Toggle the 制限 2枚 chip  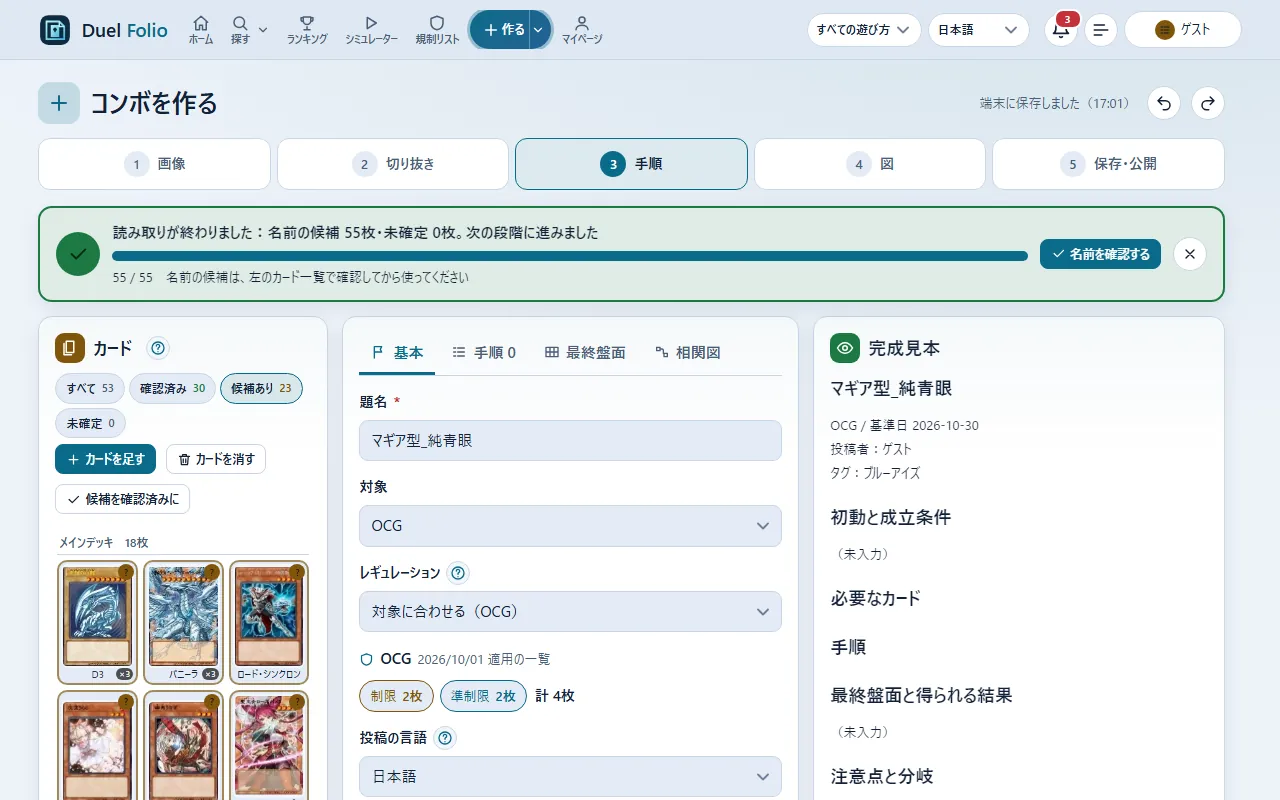[x=396, y=696]
